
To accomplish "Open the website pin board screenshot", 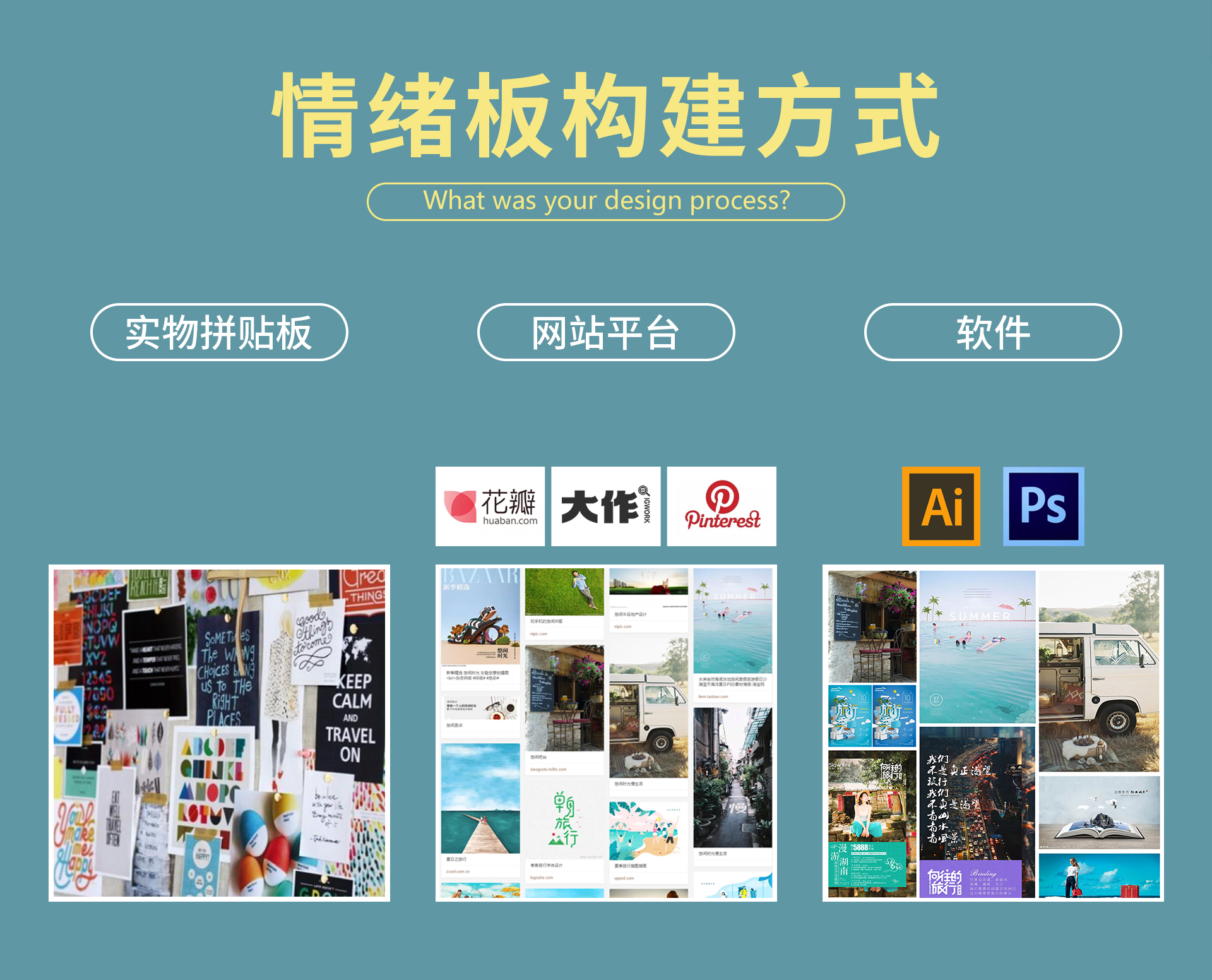I will (x=605, y=732).
